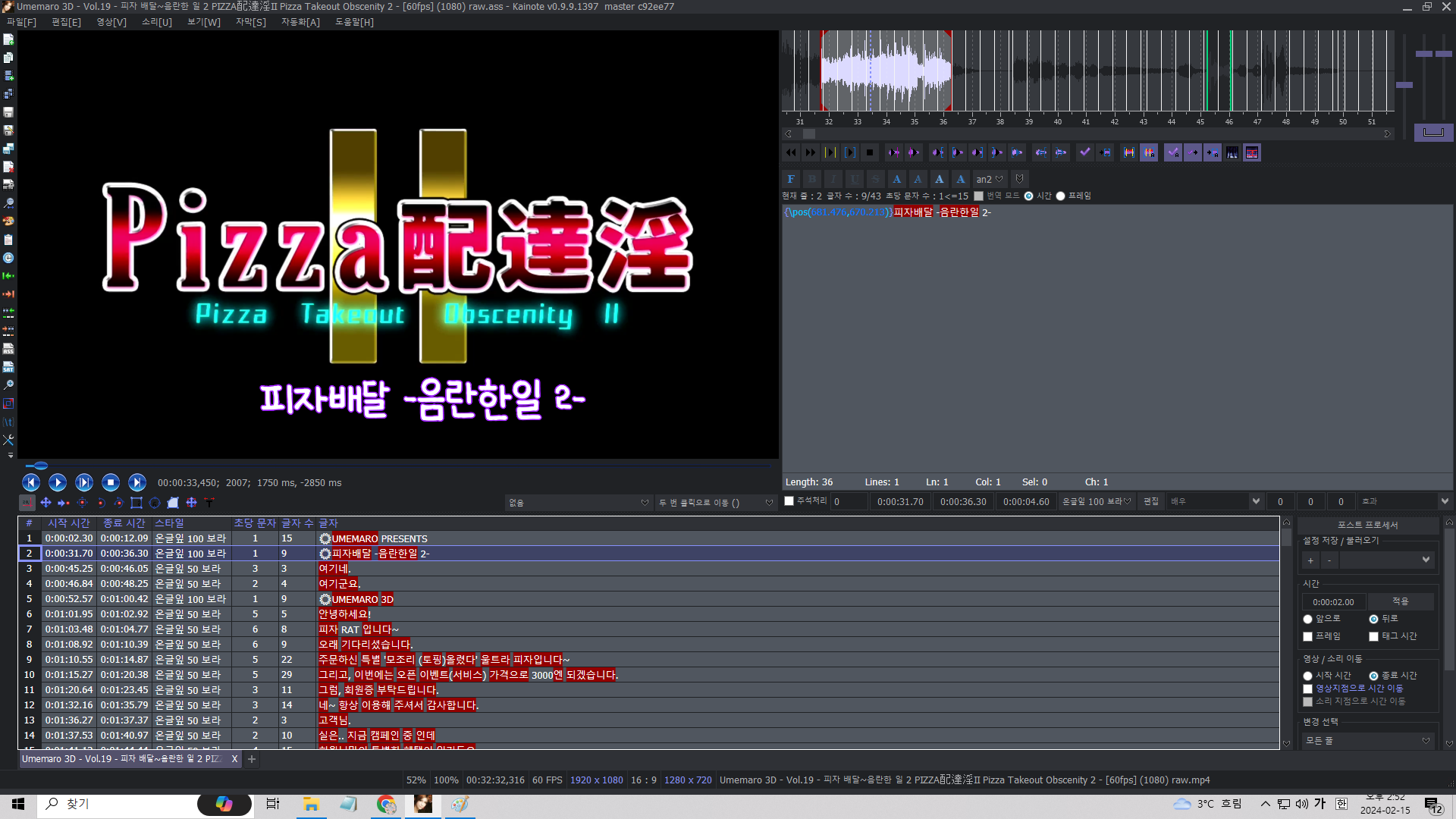This screenshot has height=819, width=1456.
Task: Play the video with the blue play button
Action: point(58,482)
